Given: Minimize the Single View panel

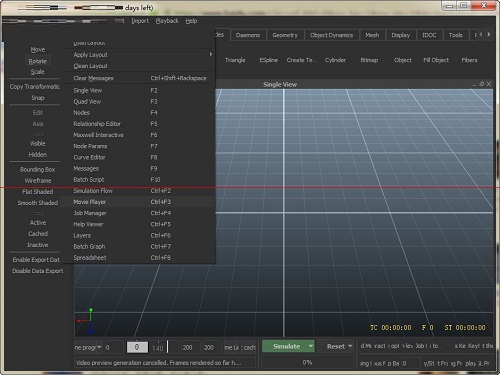Looking at the screenshot, I should click(474, 85).
